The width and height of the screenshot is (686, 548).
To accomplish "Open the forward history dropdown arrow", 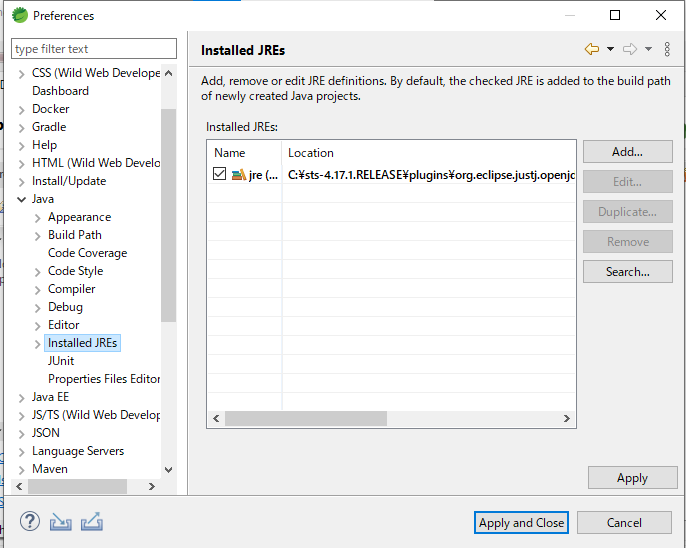I will click(x=648, y=49).
